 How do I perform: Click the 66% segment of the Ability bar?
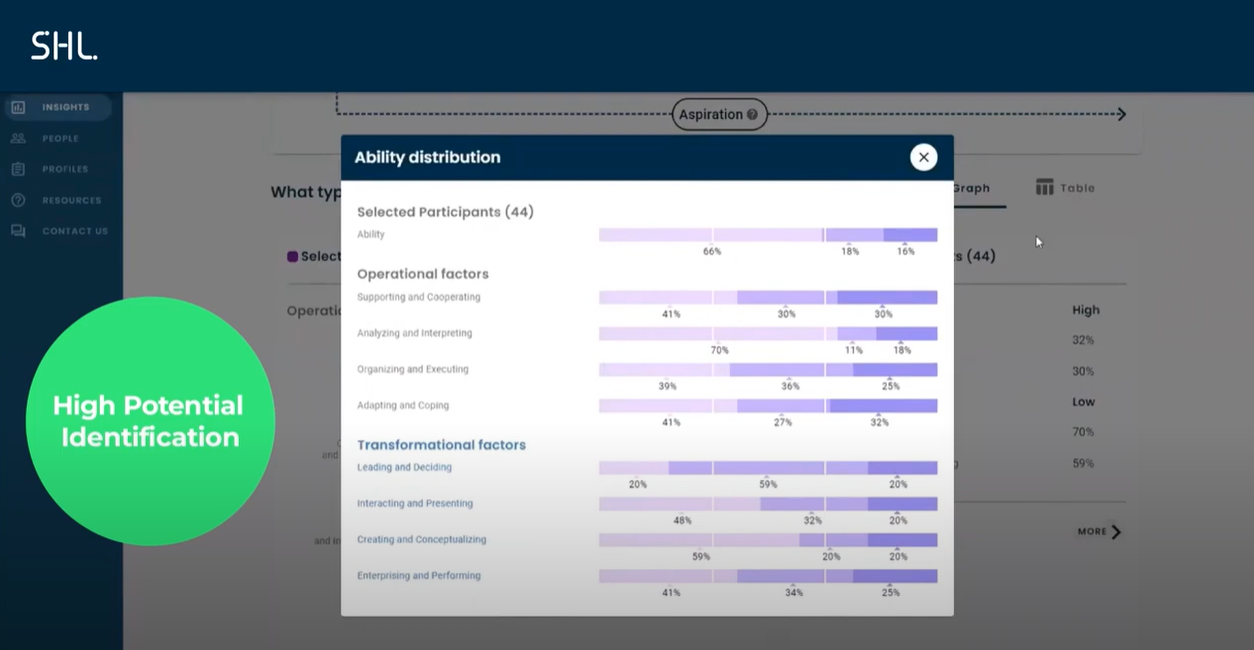pyautogui.click(x=712, y=233)
